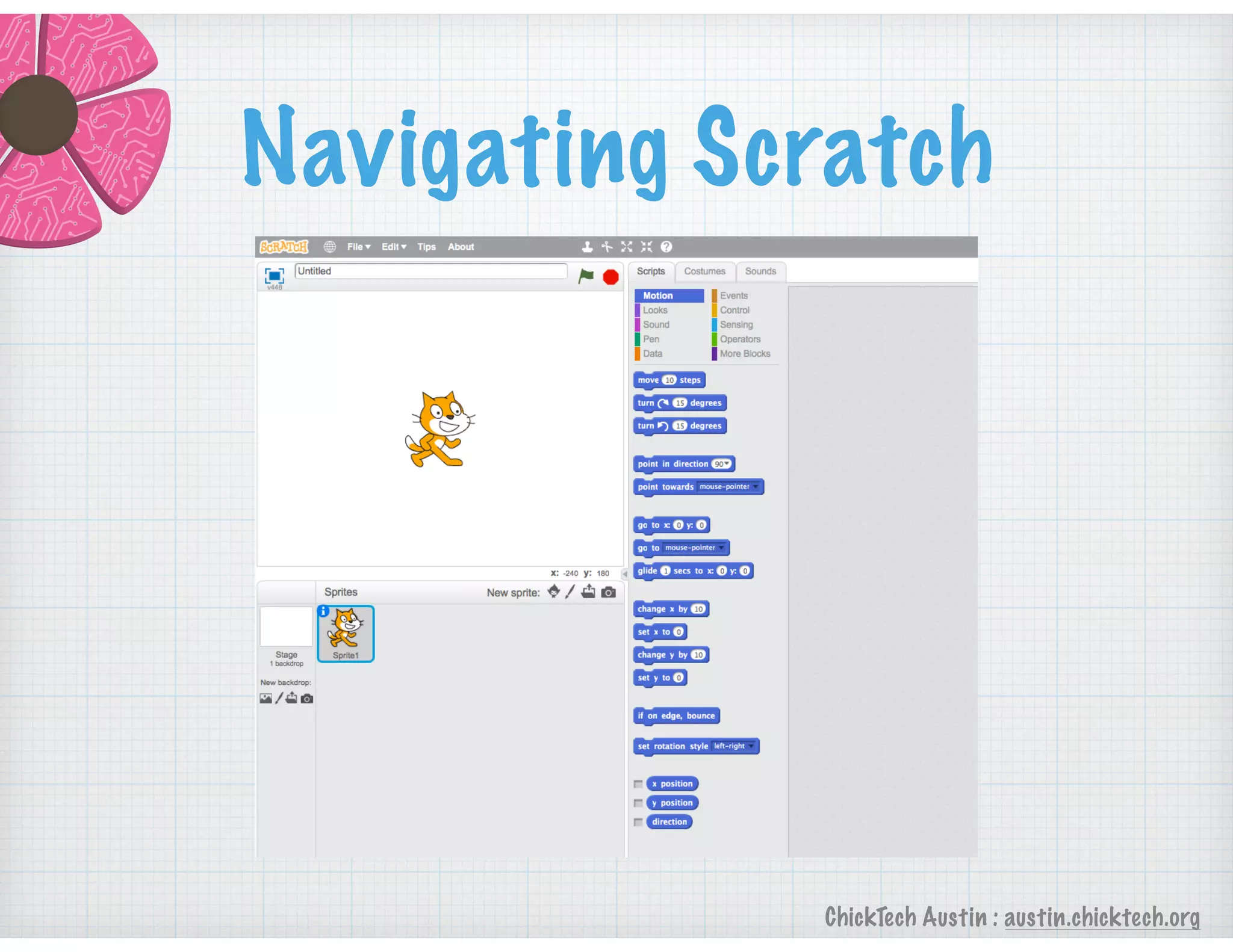Choose backdrop from library

266,698
